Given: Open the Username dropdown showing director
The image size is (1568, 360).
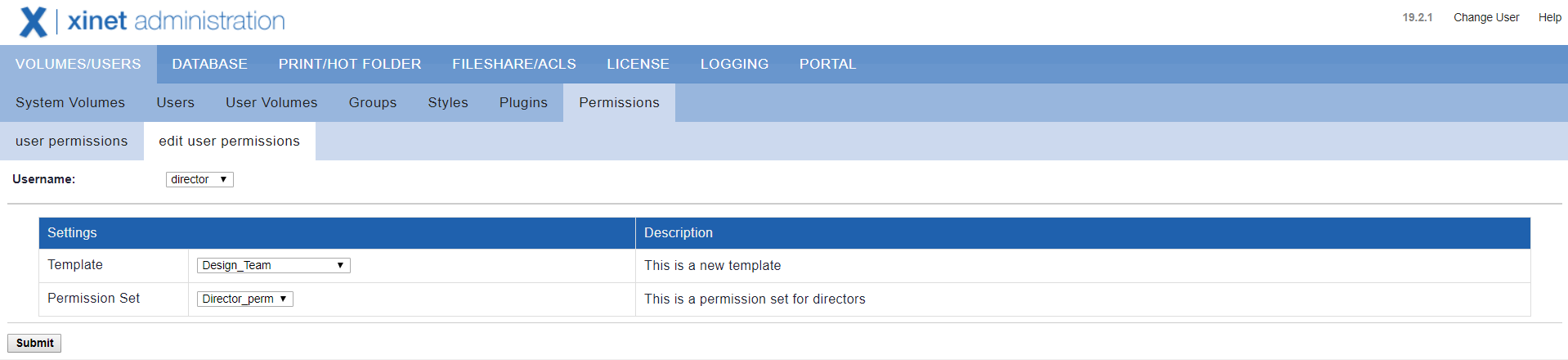Looking at the screenshot, I should (199, 179).
